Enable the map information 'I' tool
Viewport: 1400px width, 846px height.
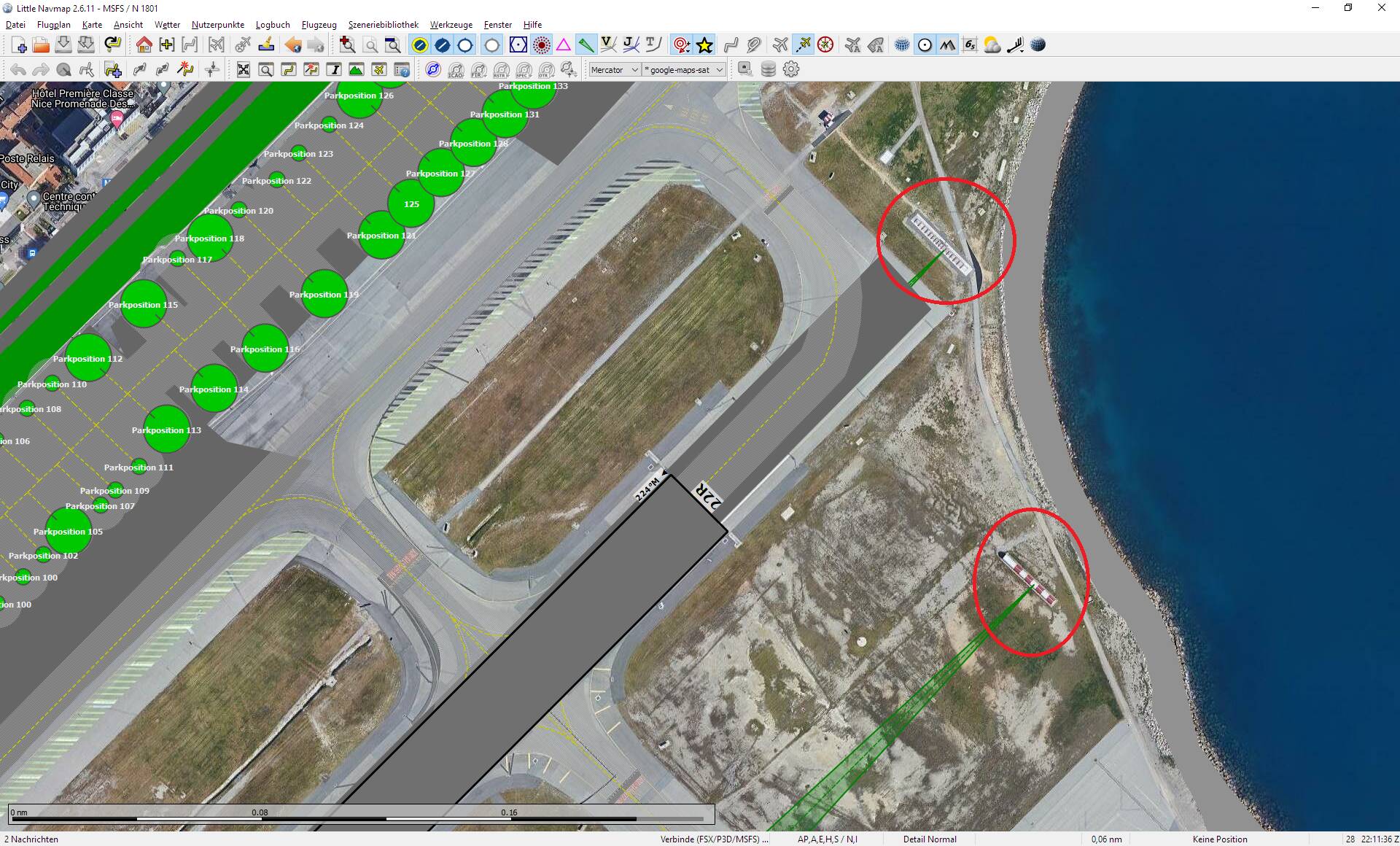[334, 69]
